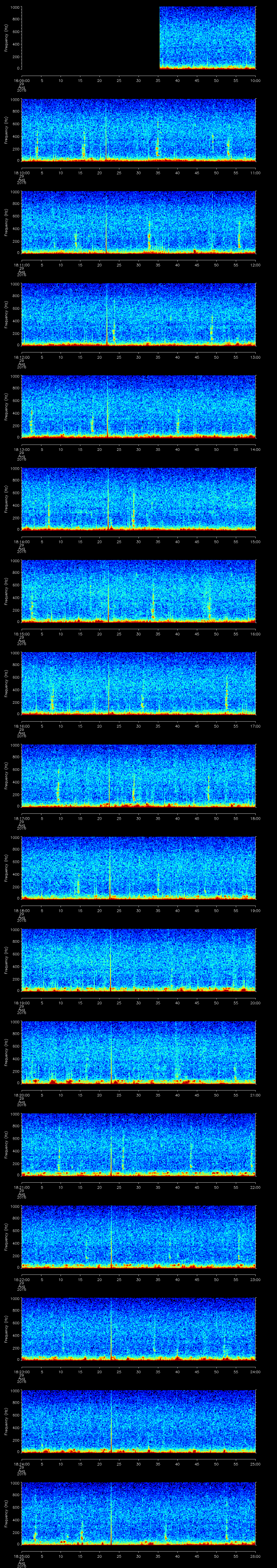The image size is (277, 1568).
Task: Click the 14:00 end time label
Action: tap(255, 449)
